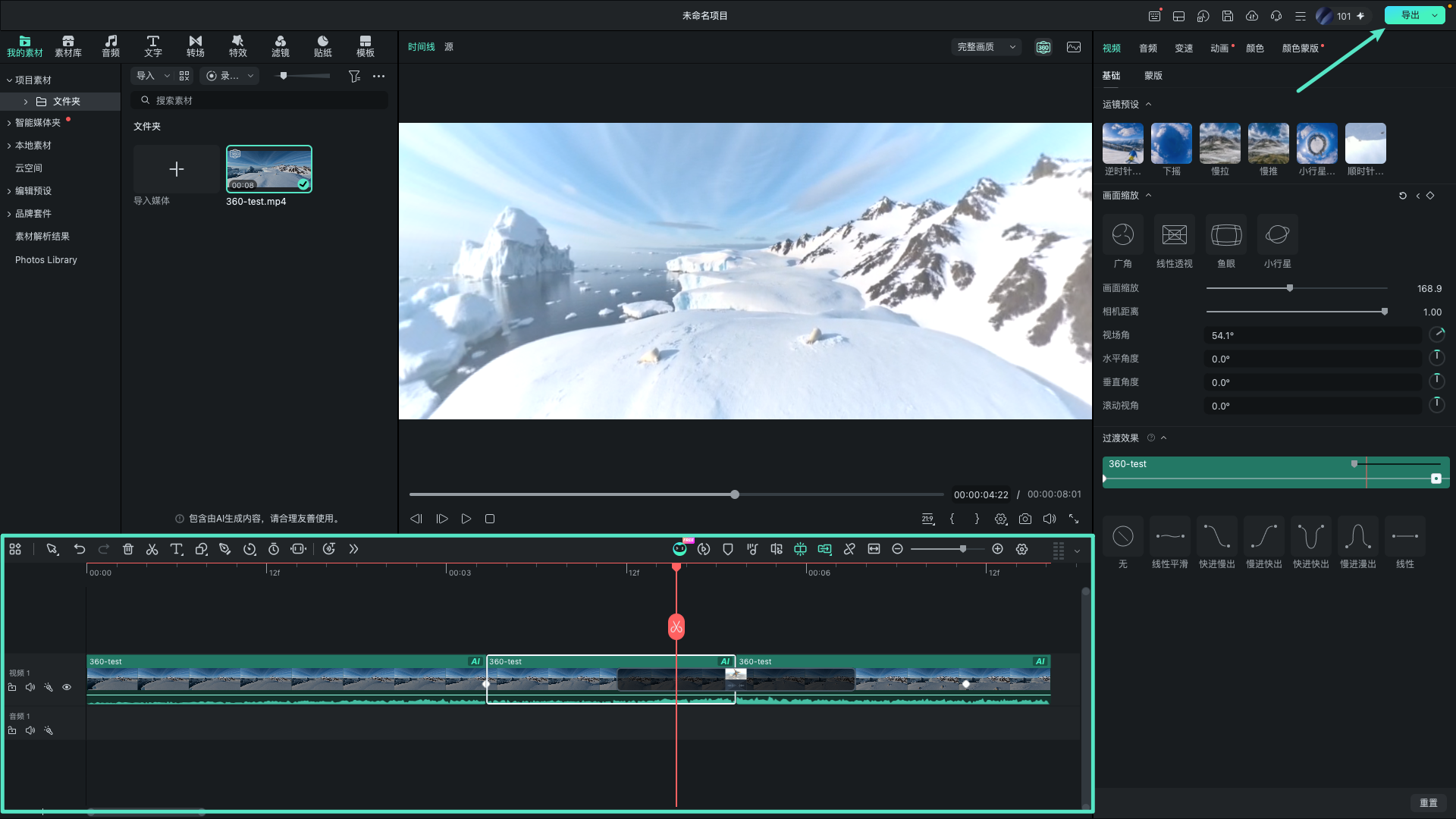Expand the 智能媒体夹 tree item
This screenshot has width=1456, height=819.
coord(9,123)
